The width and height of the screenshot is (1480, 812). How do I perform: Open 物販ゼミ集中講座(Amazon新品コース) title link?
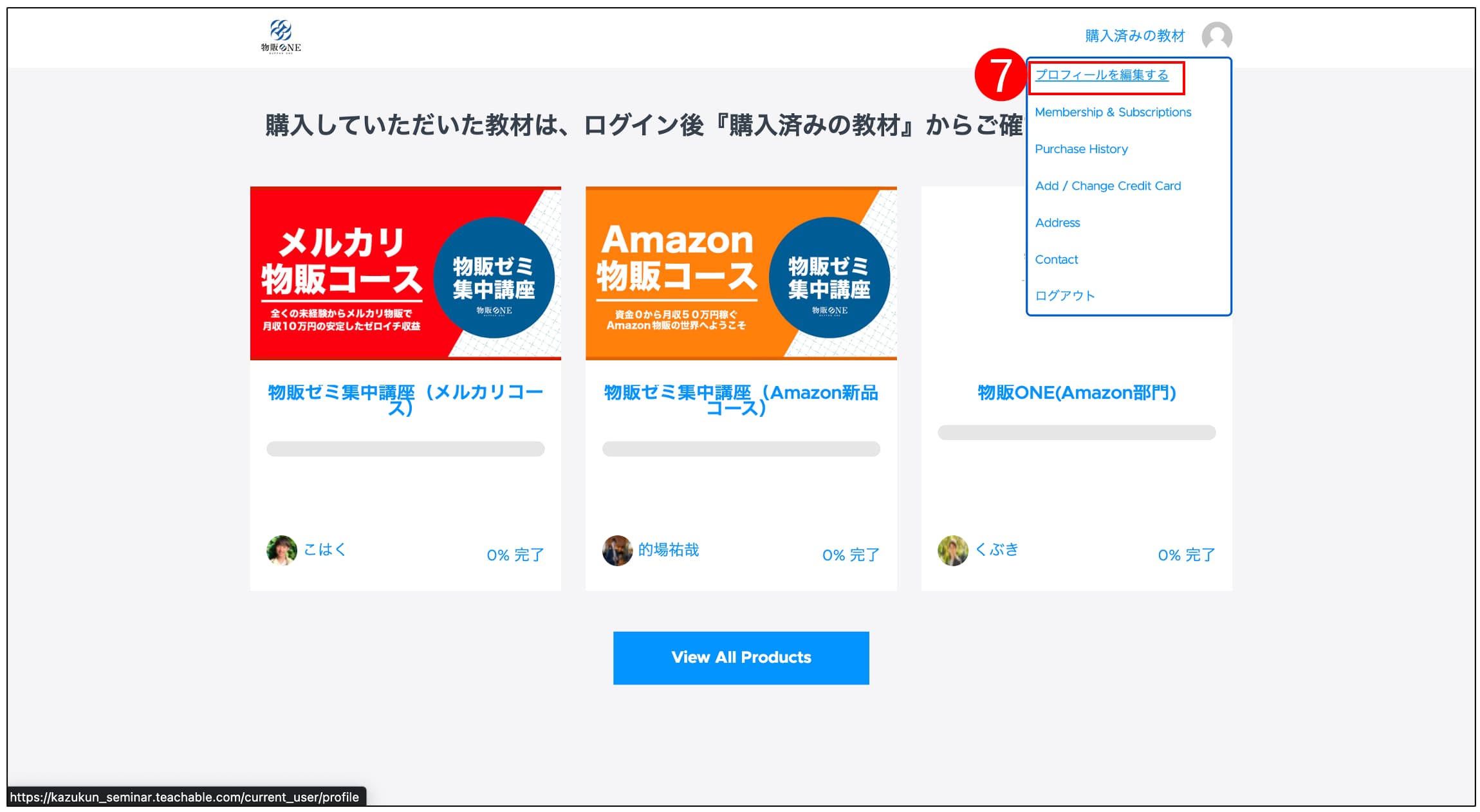741,400
